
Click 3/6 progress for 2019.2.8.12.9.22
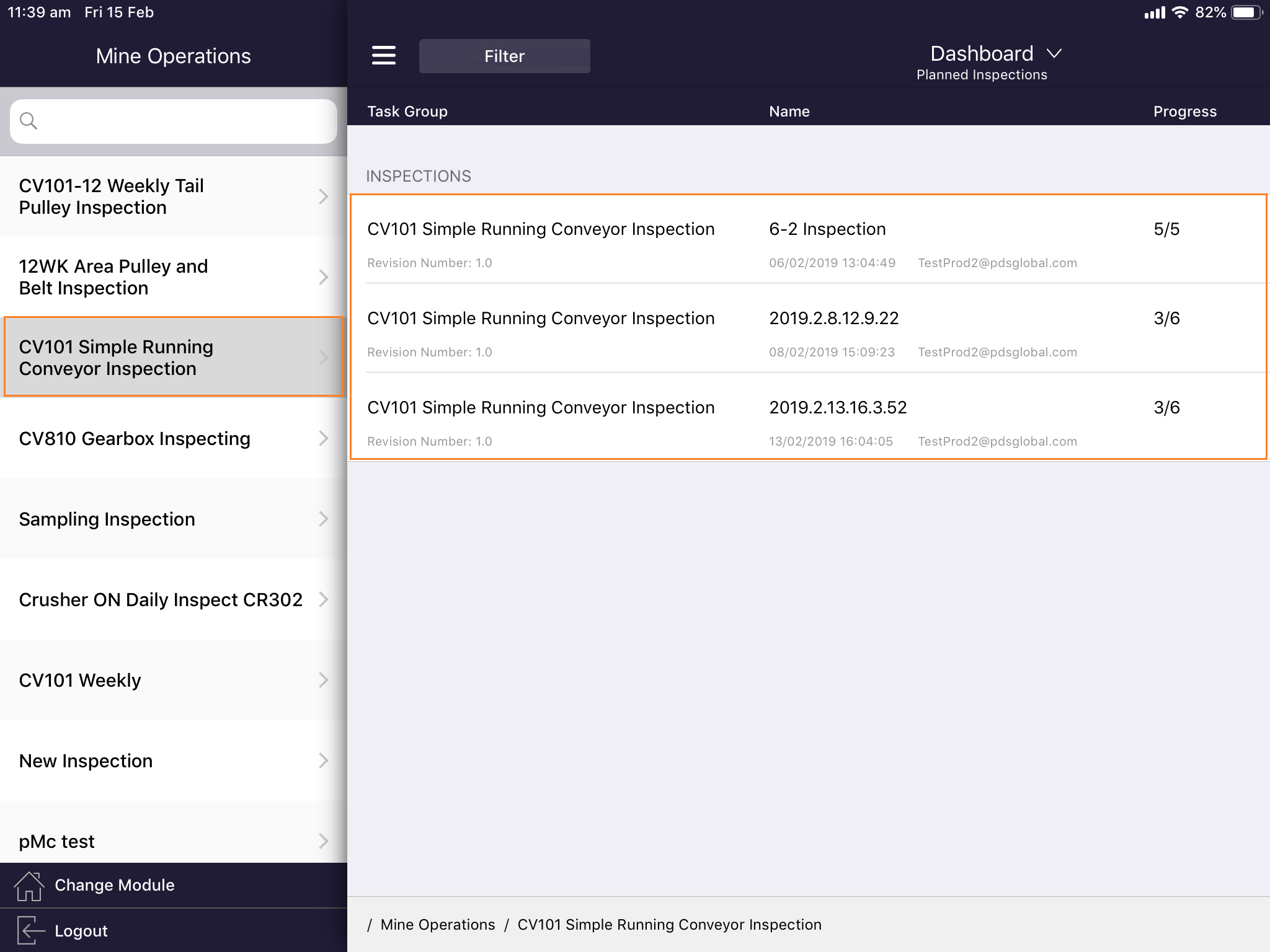coord(1166,318)
